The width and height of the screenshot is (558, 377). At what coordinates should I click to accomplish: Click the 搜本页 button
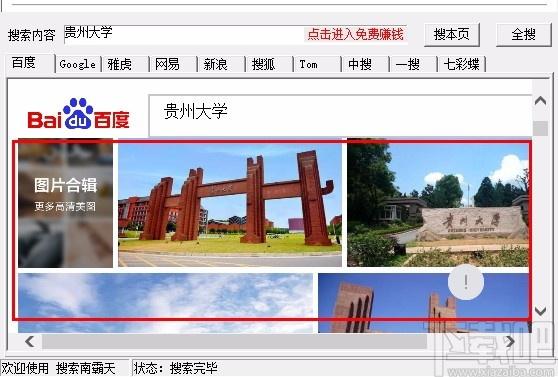click(x=452, y=35)
